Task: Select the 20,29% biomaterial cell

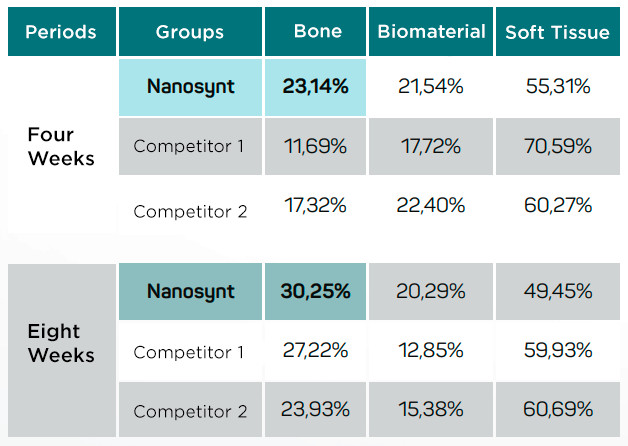Action: pyautogui.click(x=430, y=292)
